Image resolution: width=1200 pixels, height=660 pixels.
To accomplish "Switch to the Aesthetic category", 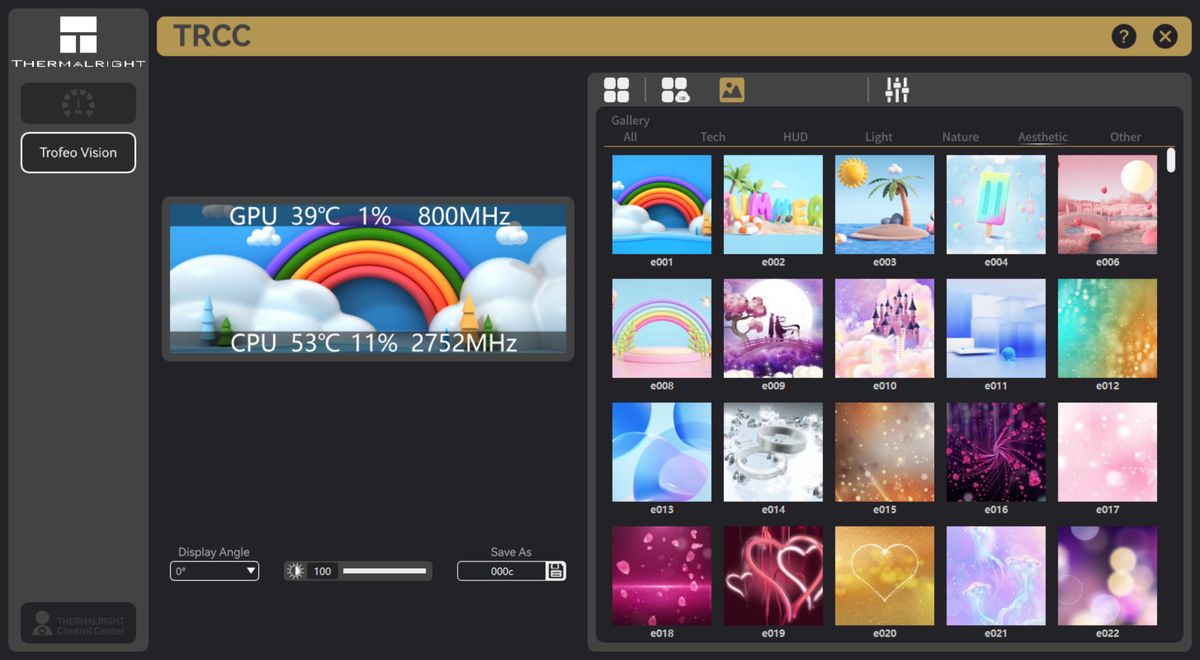I will (1043, 137).
